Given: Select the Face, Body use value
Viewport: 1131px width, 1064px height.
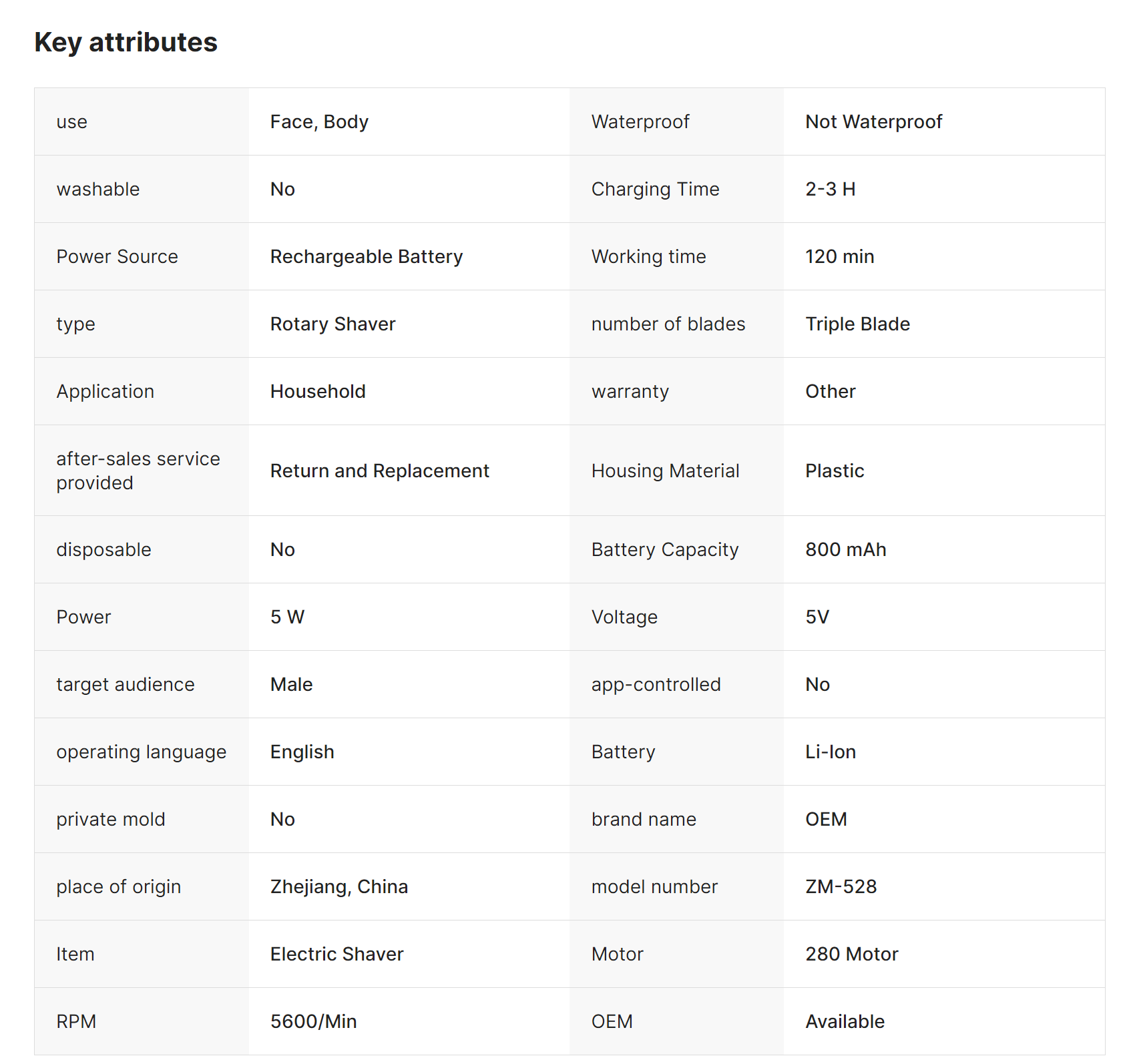Looking at the screenshot, I should [x=319, y=122].
